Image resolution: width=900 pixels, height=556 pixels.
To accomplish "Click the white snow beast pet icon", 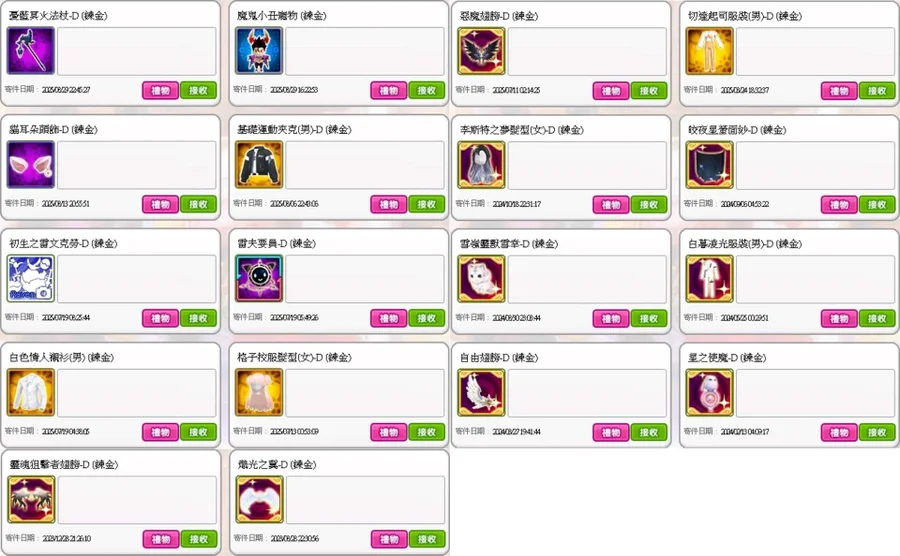I will point(481,279).
